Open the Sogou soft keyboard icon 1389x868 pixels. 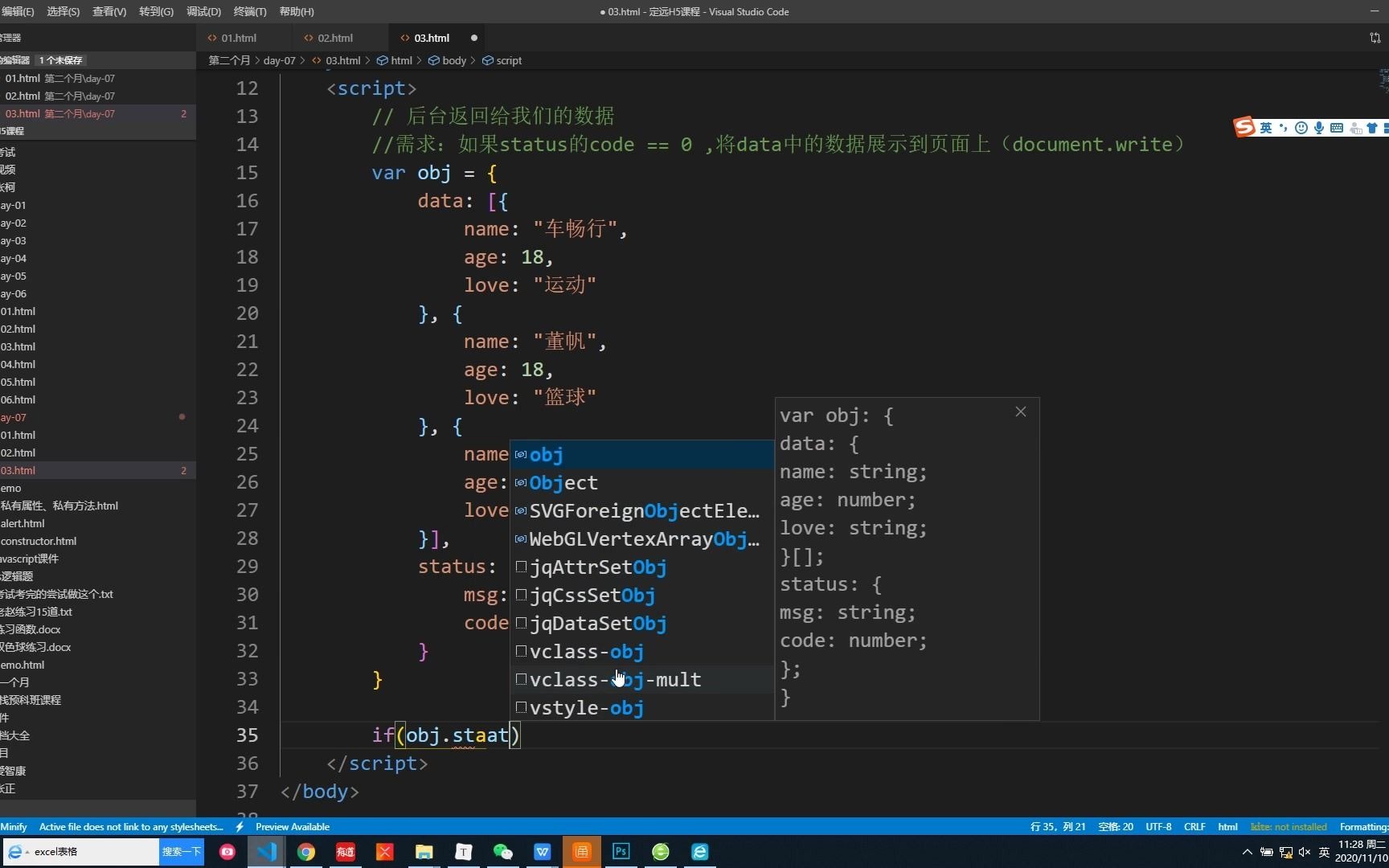(x=1337, y=128)
